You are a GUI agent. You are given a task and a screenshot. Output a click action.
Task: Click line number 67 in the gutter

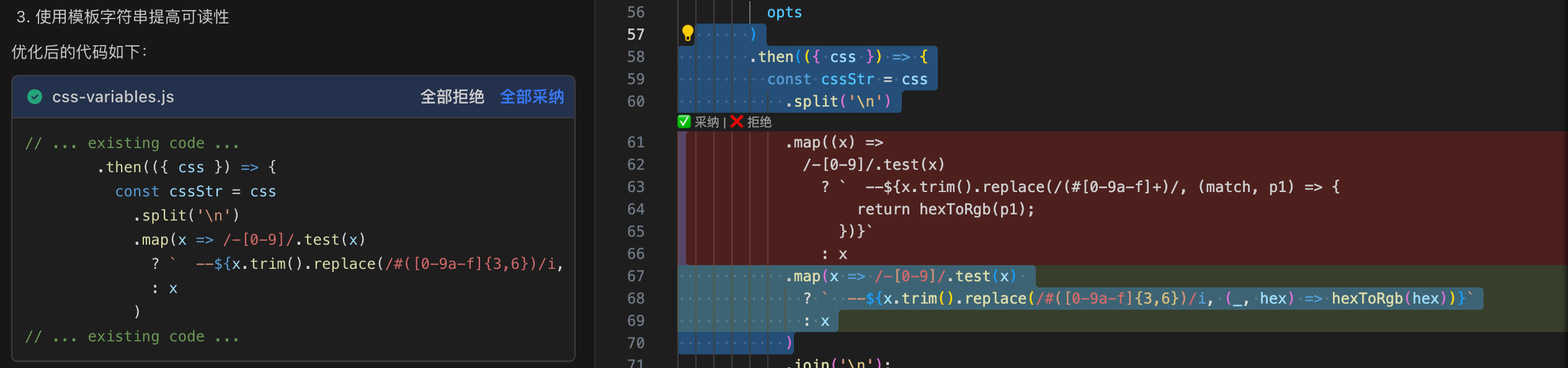(636, 276)
